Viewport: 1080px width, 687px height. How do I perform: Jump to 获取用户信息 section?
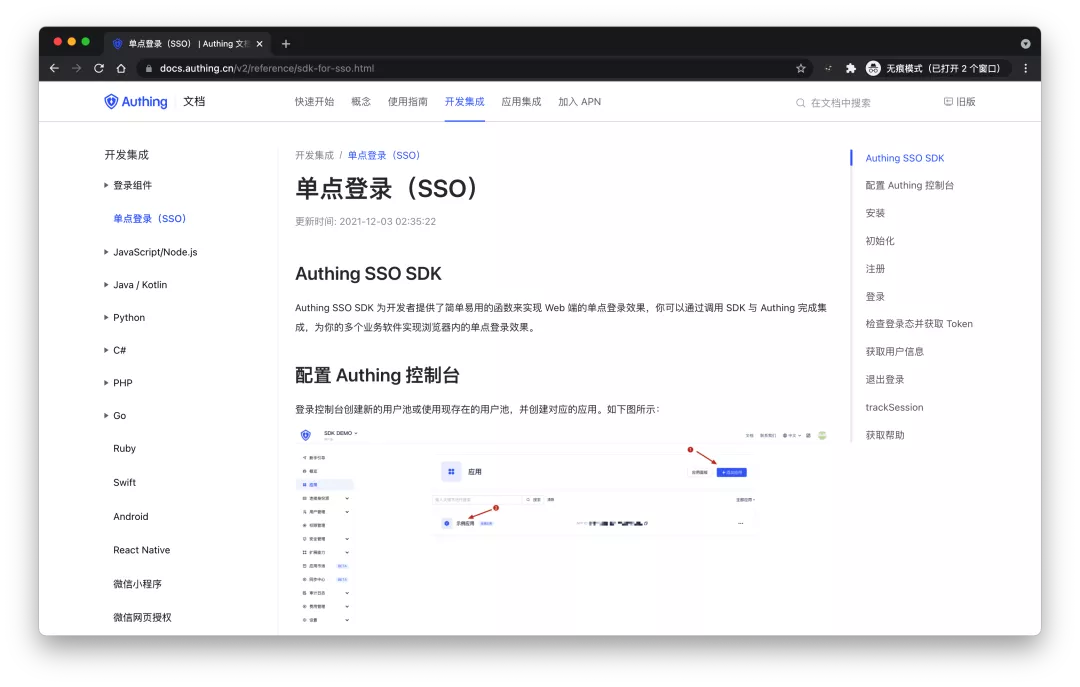(x=895, y=351)
